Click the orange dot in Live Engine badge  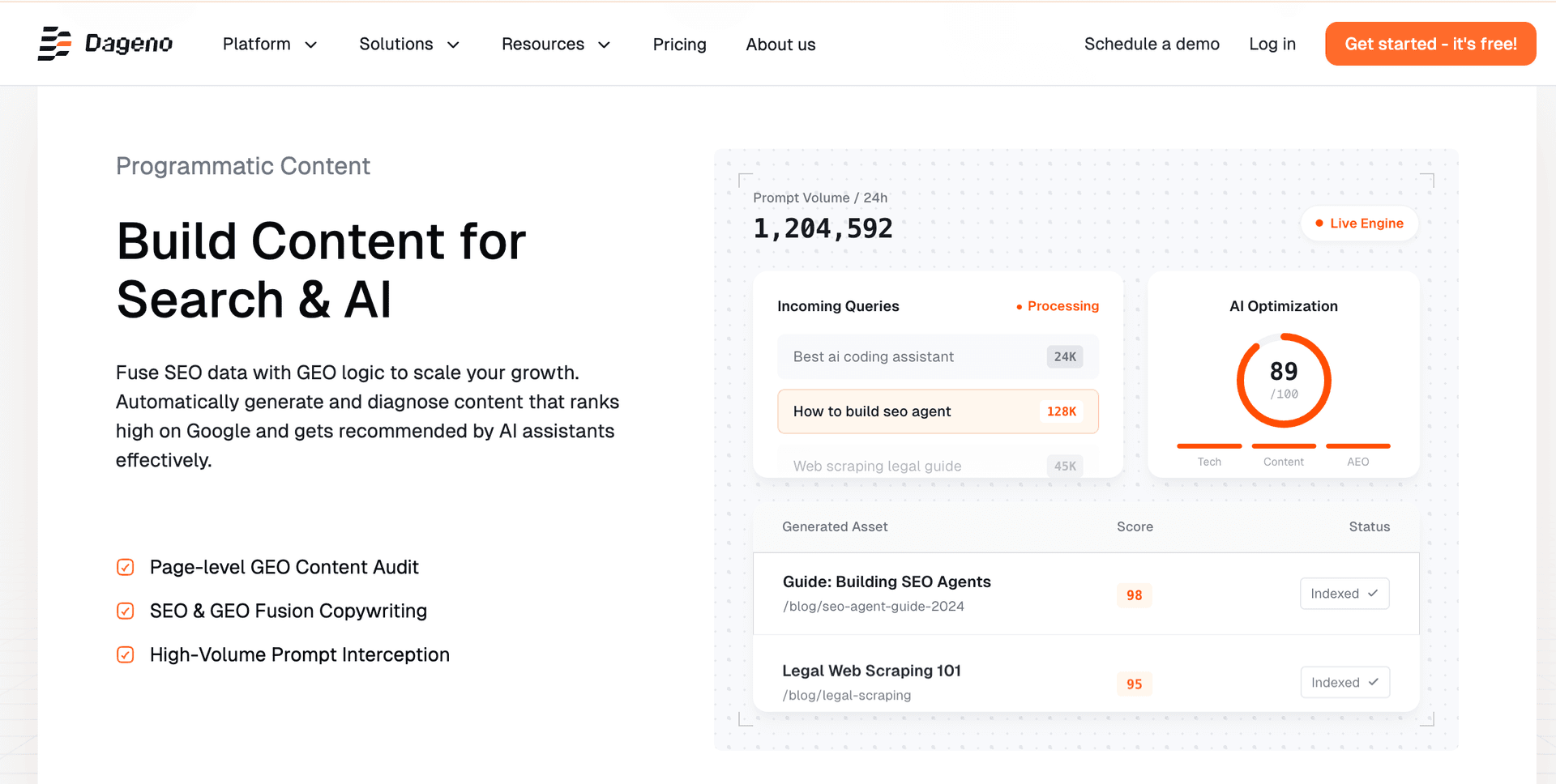click(x=1319, y=223)
